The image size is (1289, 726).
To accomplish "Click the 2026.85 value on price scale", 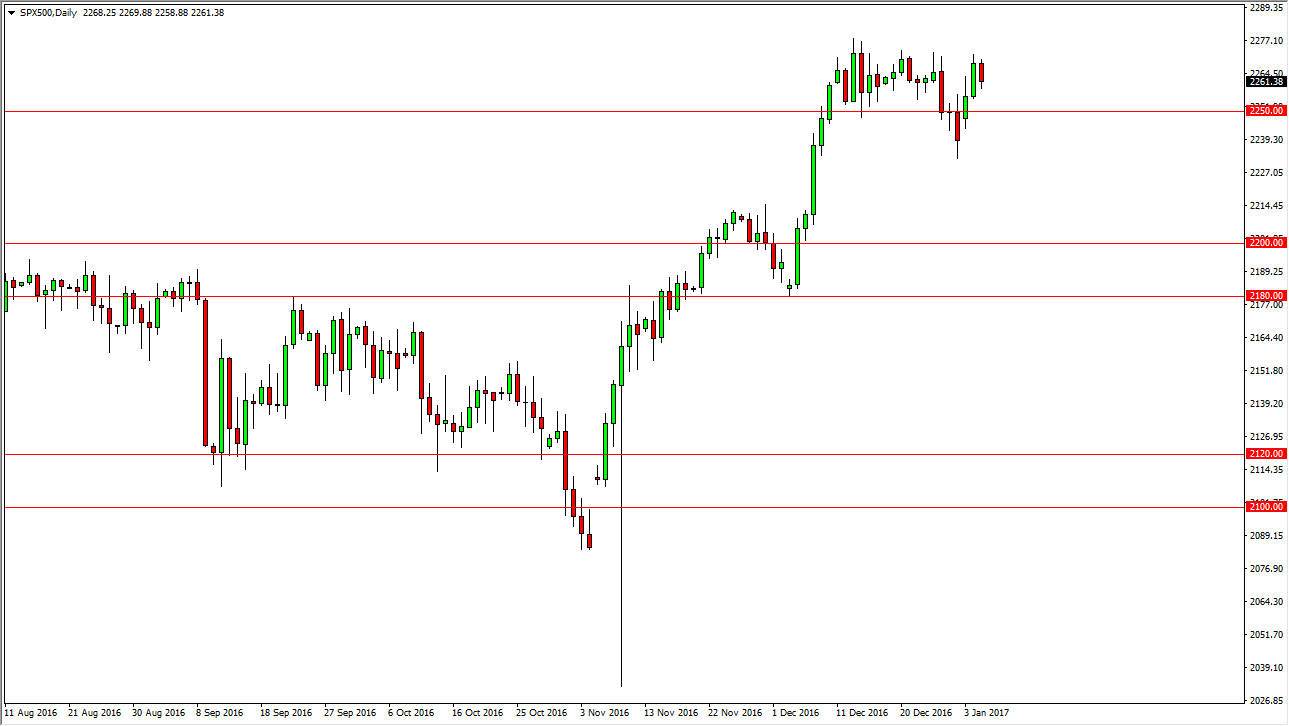I will (1266, 698).
